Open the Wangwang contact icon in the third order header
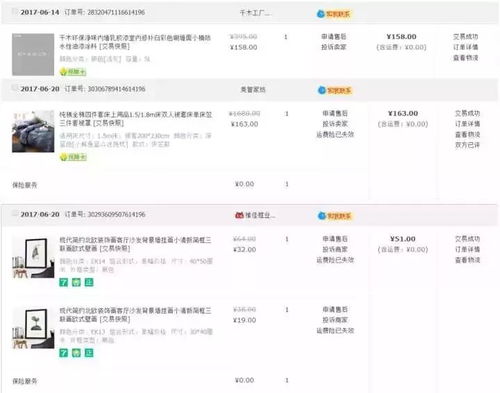Image resolution: width=500 pixels, height=393 pixels. tap(322, 216)
